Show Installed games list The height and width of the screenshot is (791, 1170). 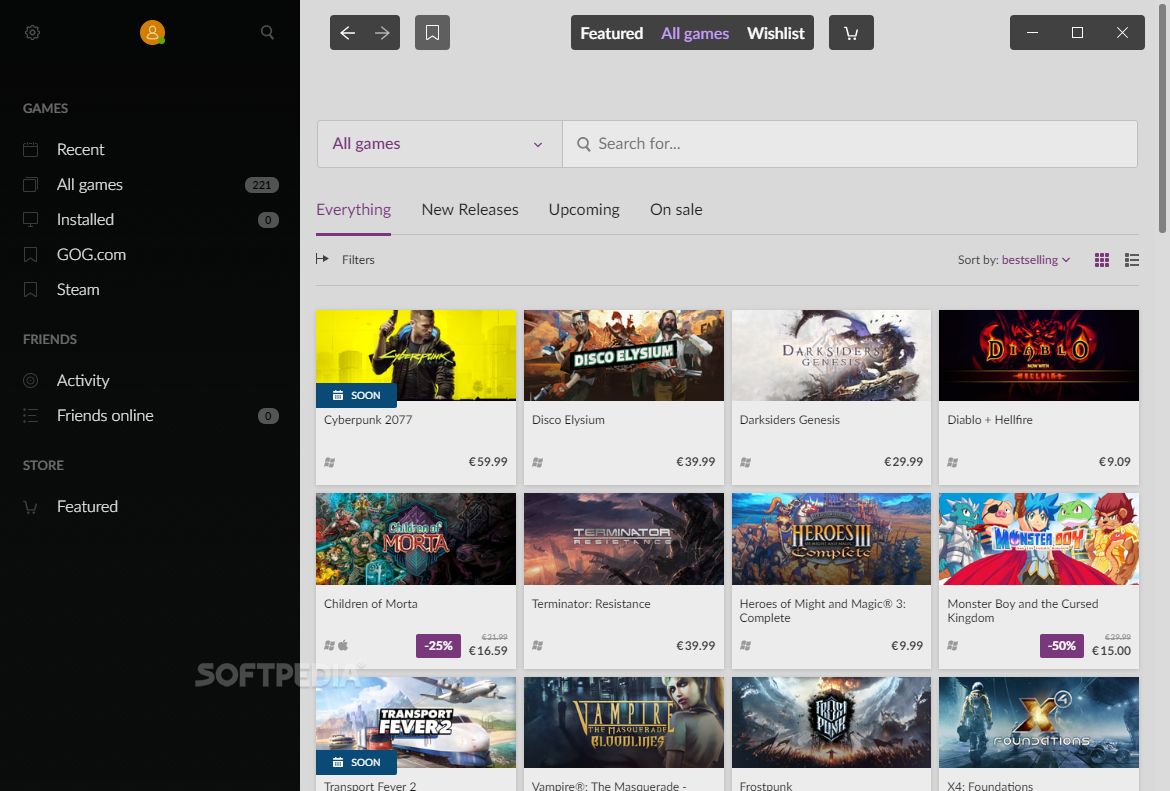(x=150, y=219)
